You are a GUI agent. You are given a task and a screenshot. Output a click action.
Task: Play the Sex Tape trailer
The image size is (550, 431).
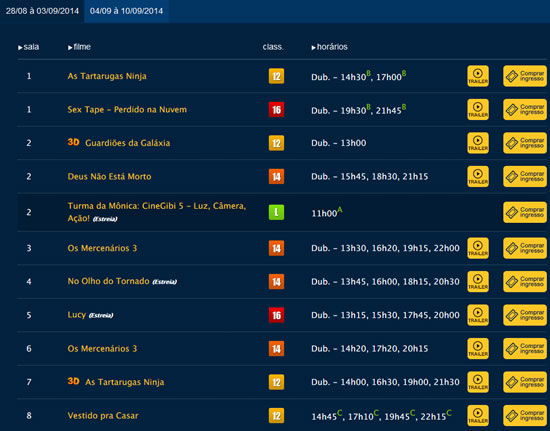tap(478, 109)
